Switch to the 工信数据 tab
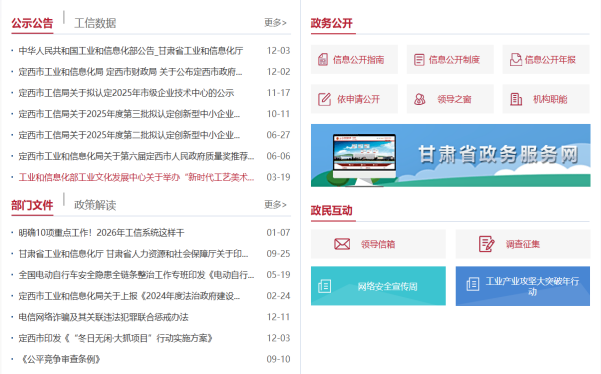 point(95,23)
